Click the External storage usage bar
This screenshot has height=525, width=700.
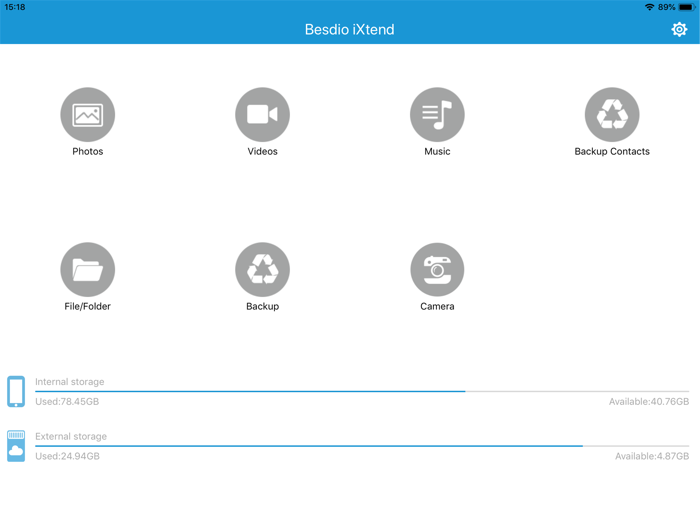[x=361, y=446]
